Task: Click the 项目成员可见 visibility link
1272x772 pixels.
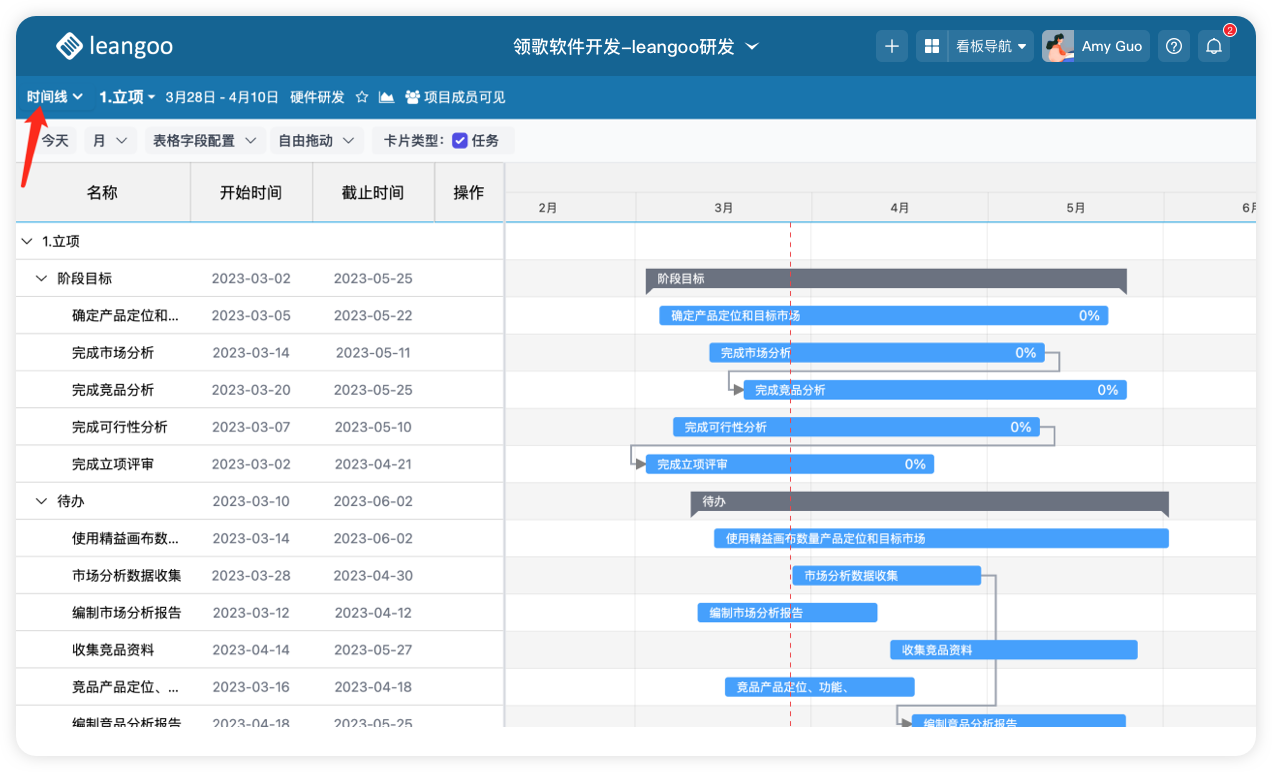Action: pos(455,97)
